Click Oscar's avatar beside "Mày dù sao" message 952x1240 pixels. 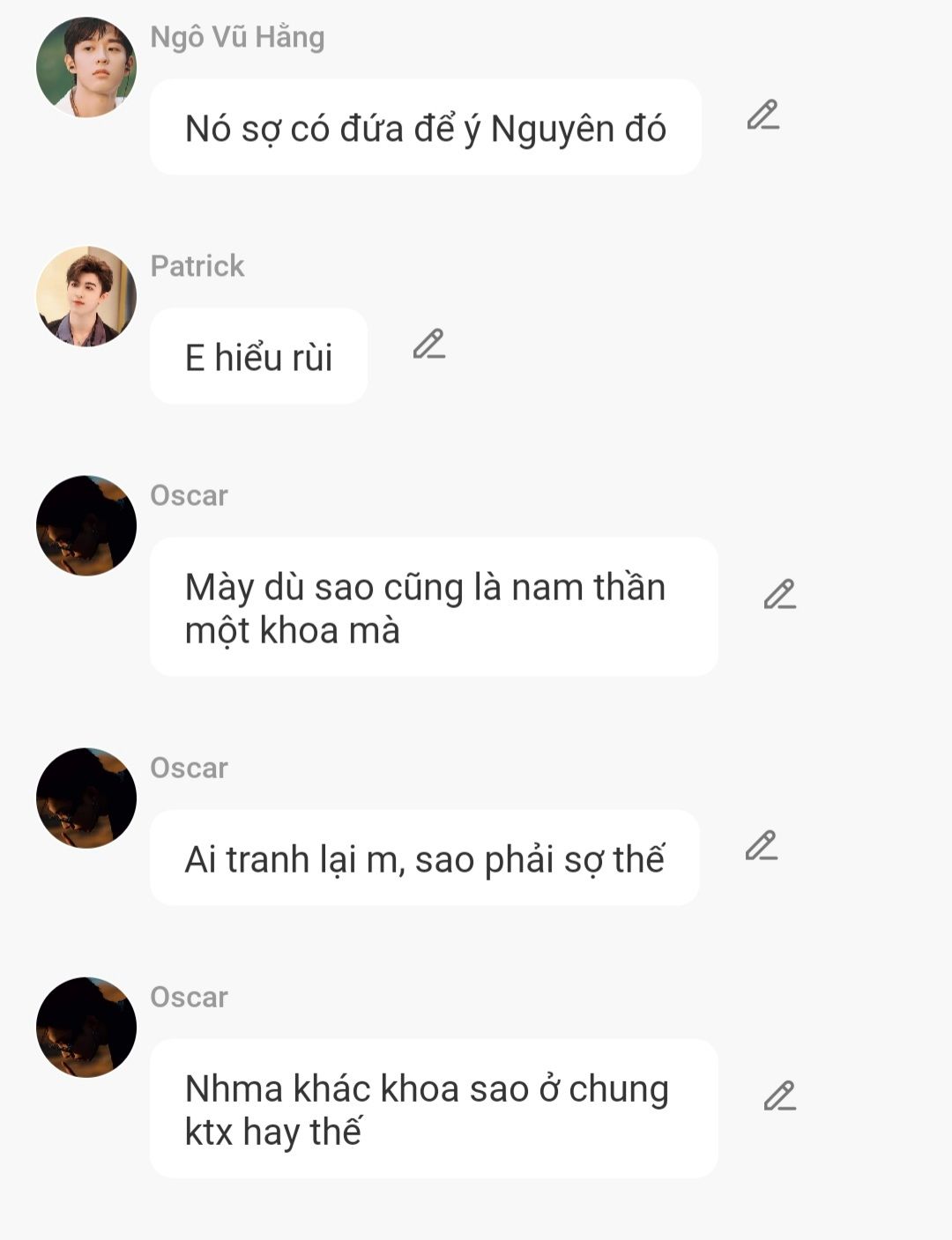pos(86,526)
